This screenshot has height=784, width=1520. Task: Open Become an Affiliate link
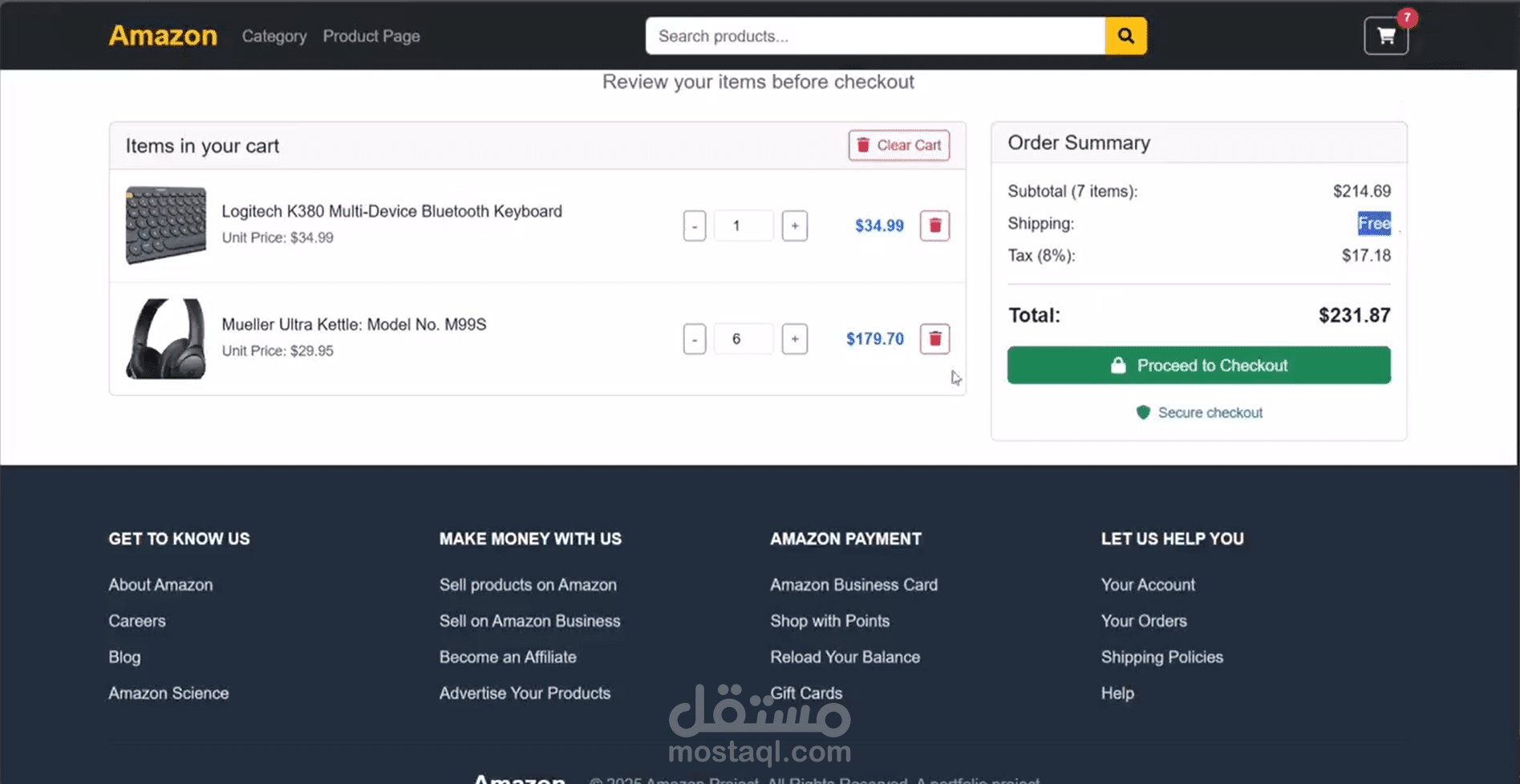tap(508, 657)
